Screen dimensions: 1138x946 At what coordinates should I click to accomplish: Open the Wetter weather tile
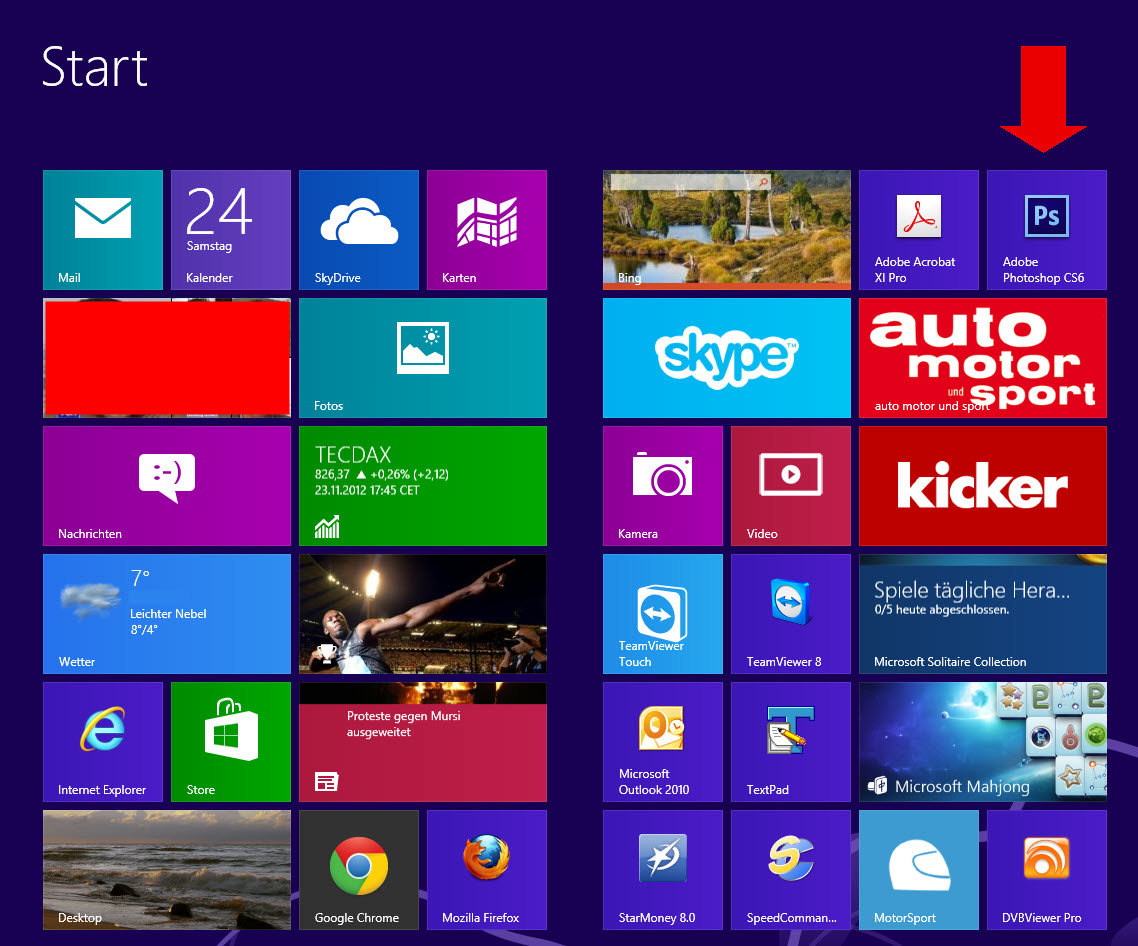pyautogui.click(x=167, y=614)
